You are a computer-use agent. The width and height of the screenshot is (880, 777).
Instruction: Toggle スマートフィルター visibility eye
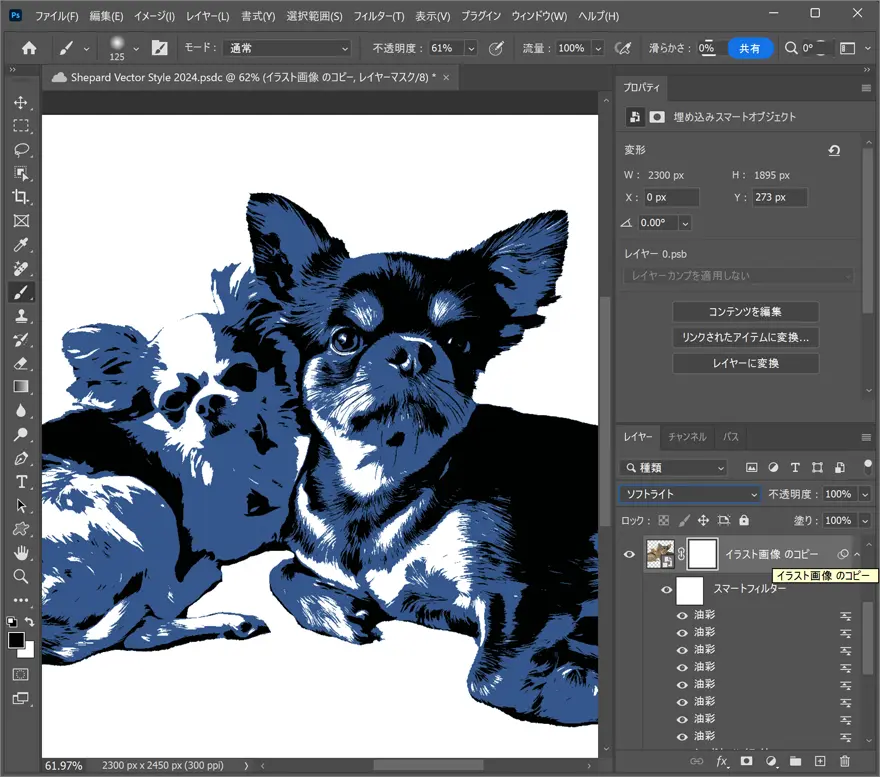point(667,590)
